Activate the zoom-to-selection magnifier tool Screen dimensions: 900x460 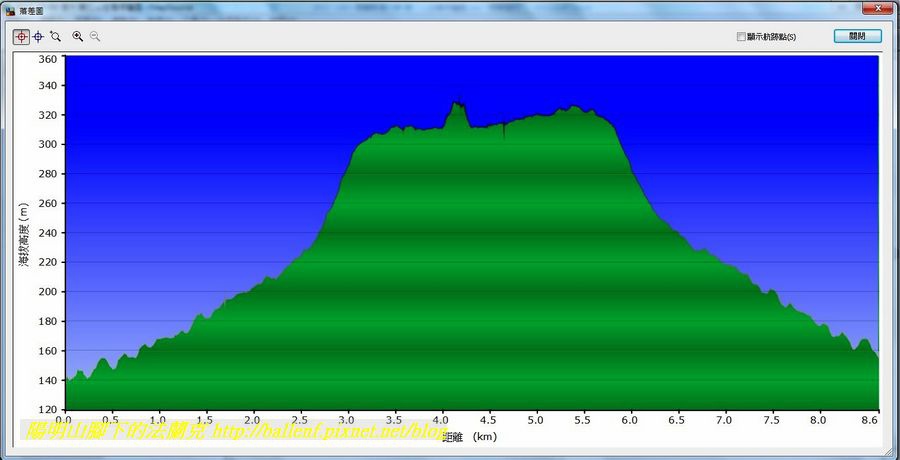(x=55, y=37)
